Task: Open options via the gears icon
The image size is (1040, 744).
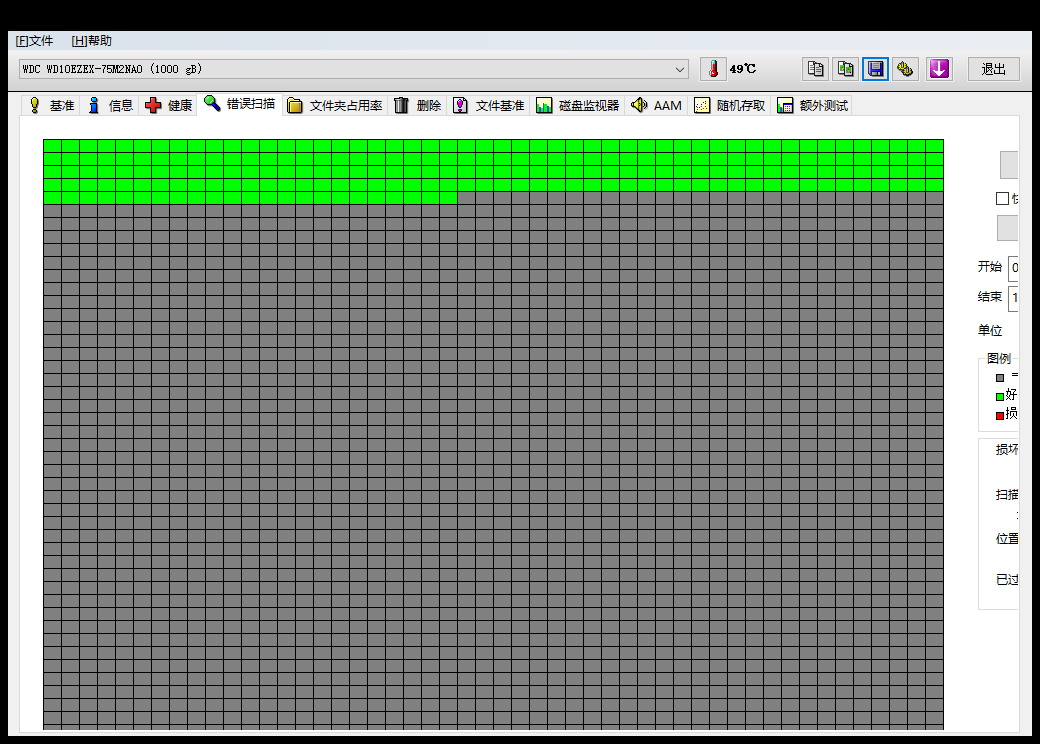Action: tap(905, 69)
